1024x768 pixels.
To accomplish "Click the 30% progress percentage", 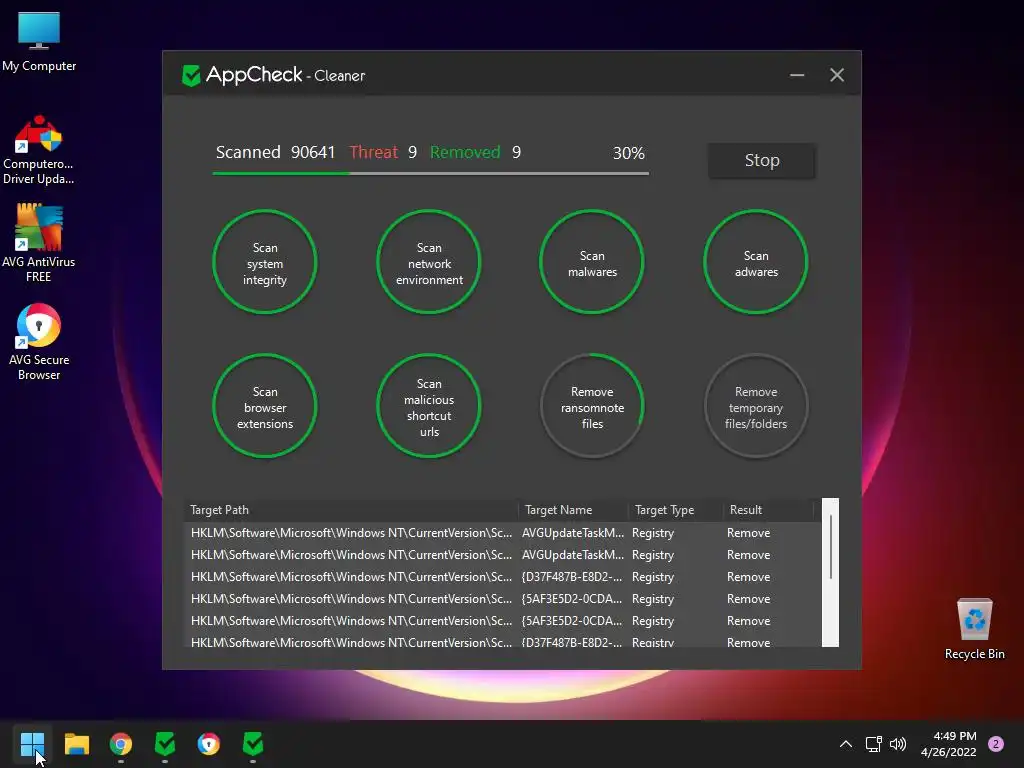I will (628, 153).
